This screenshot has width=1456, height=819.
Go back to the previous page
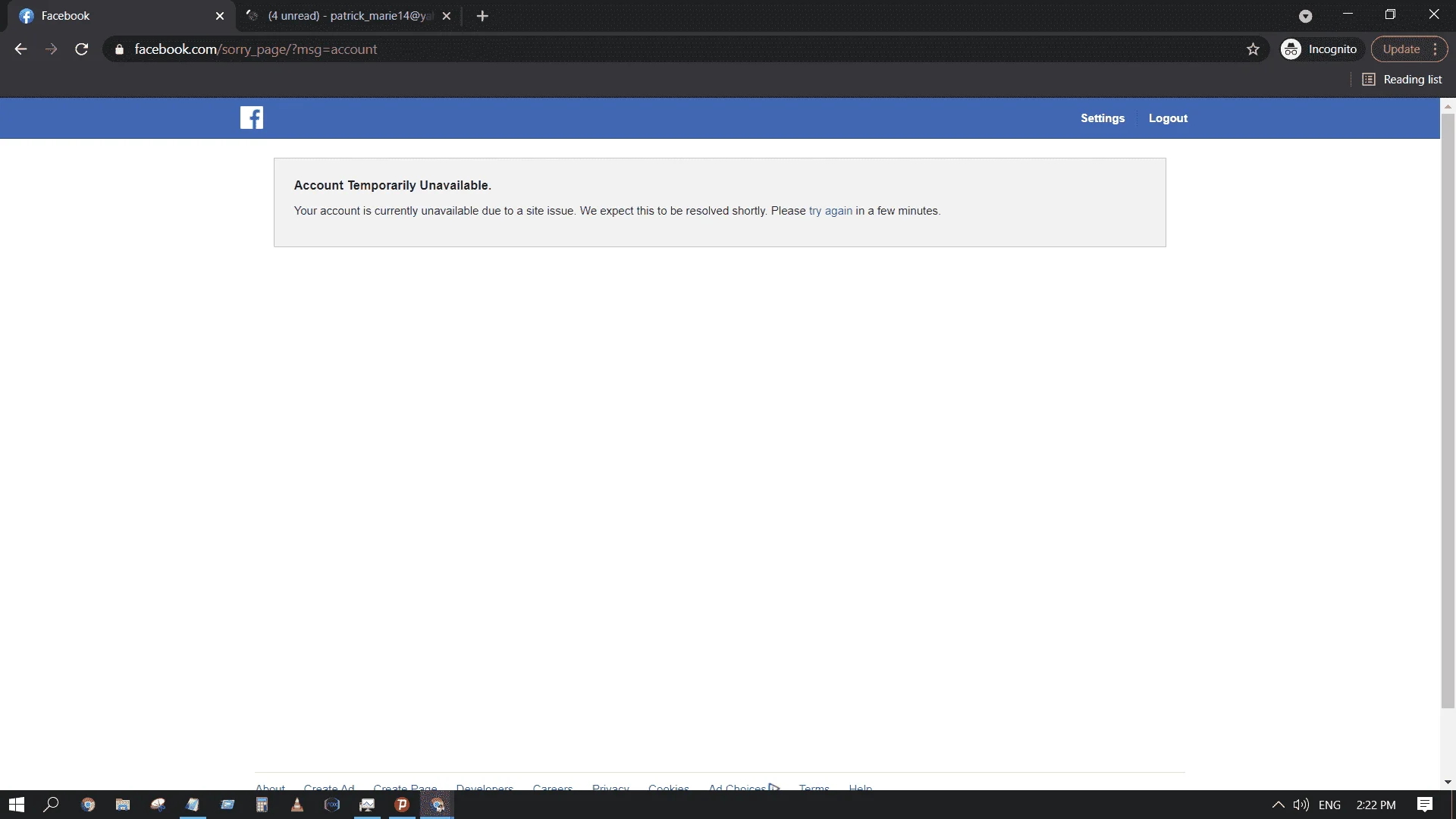click(20, 49)
